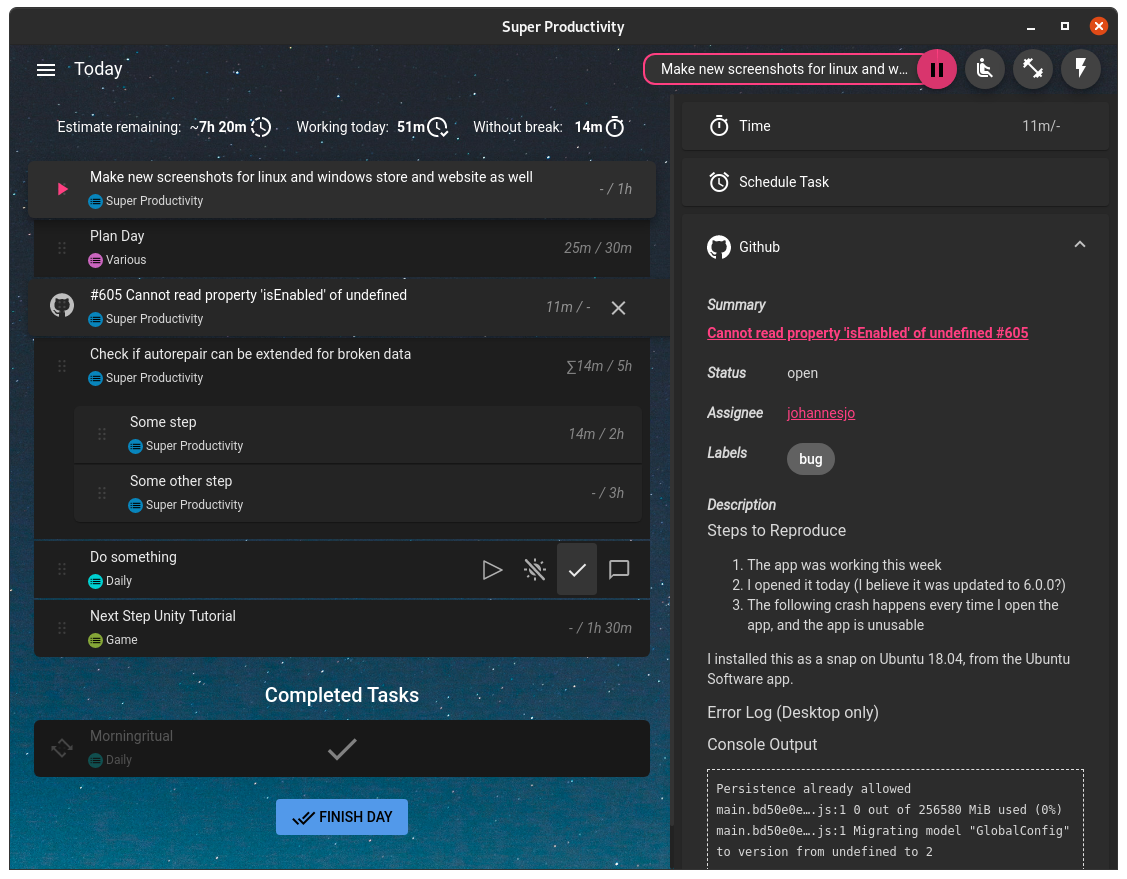Pause tracking on the current task
1127x879 pixels.
tap(937, 69)
